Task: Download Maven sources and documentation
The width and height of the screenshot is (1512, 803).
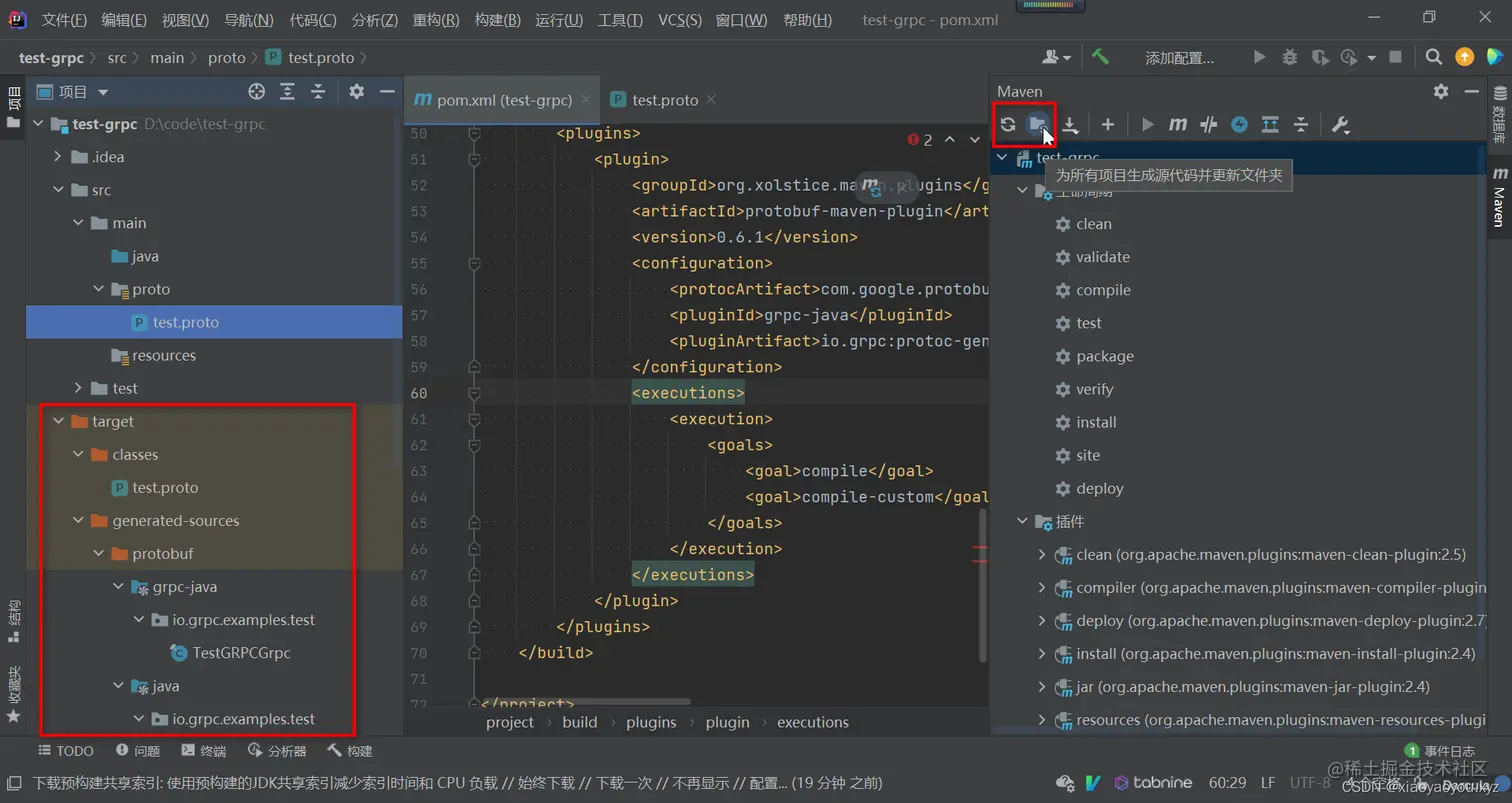Action: click(1070, 125)
